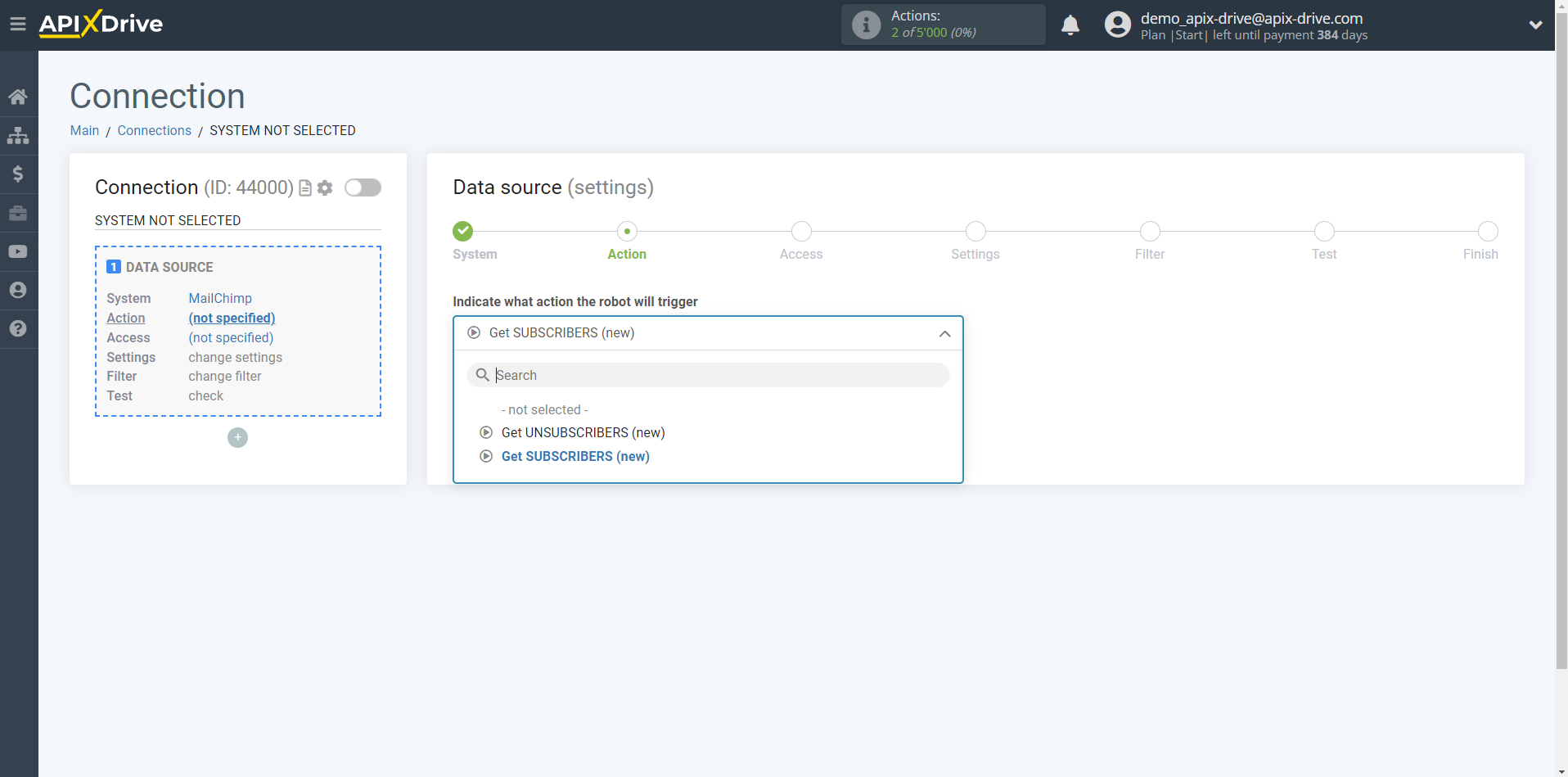
Task: Expand the account menu chevron
Action: pyautogui.click(x=1536, y=25)
